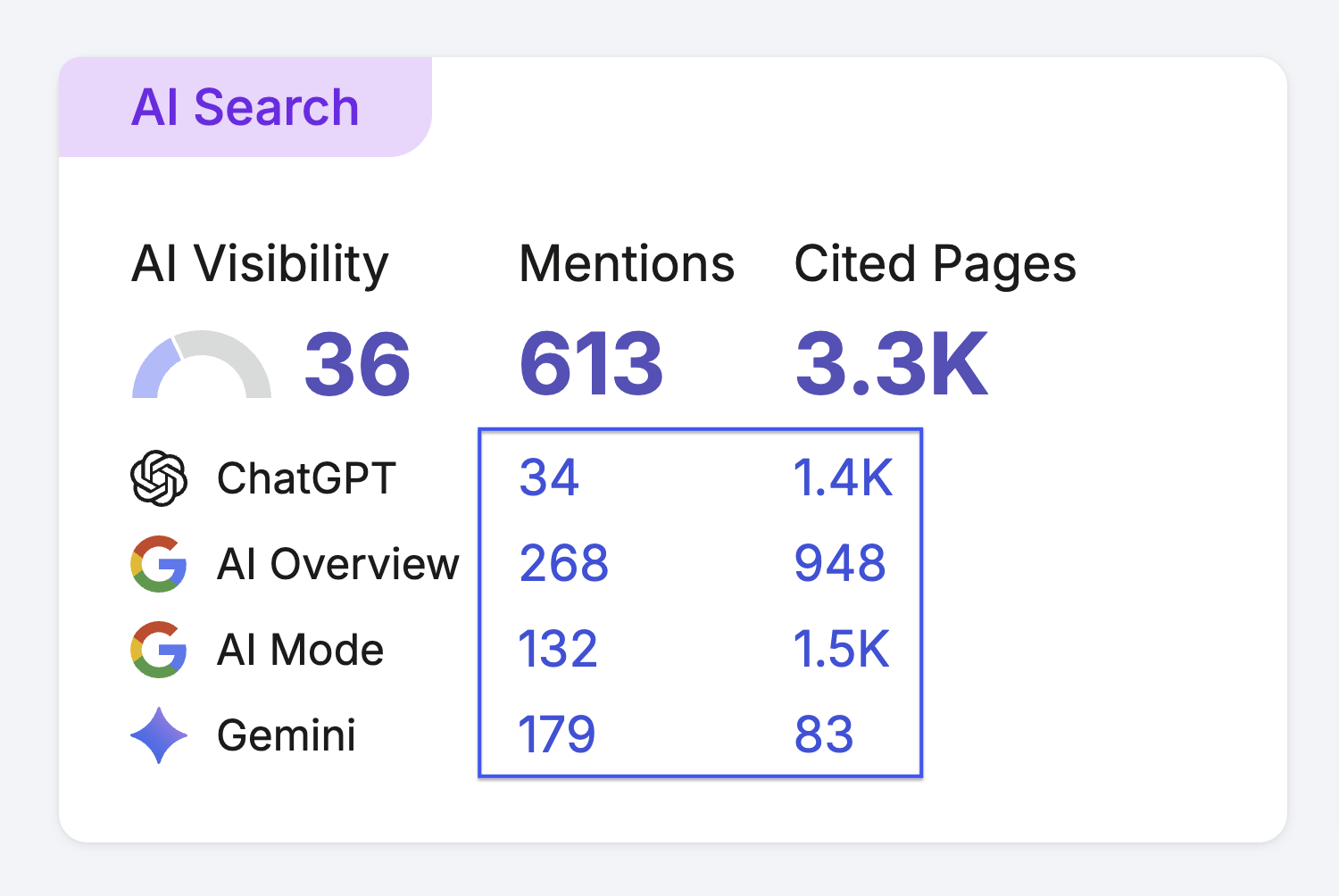Open AI Mode mentions value 132
Viewport: 1339px width, 896px height.
point(558,650)
